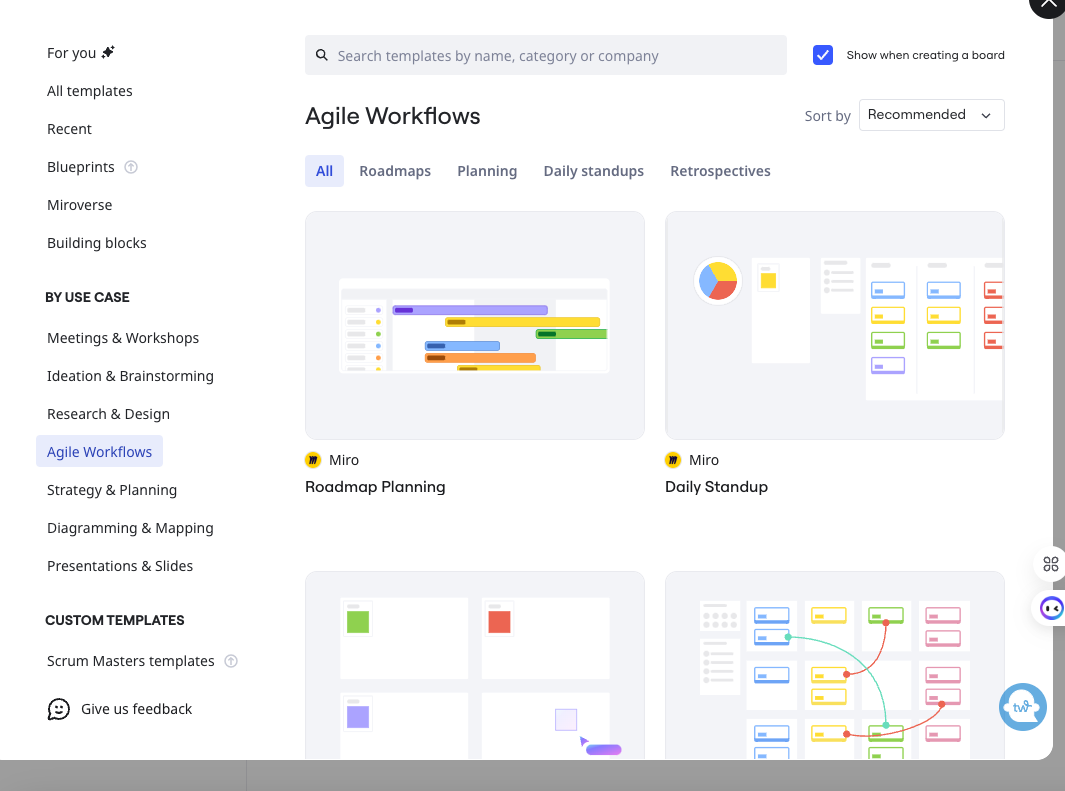The image size is (1065, 791).
Task: Click the info icon beside Blueprints
Action: [x=131, y=167]
